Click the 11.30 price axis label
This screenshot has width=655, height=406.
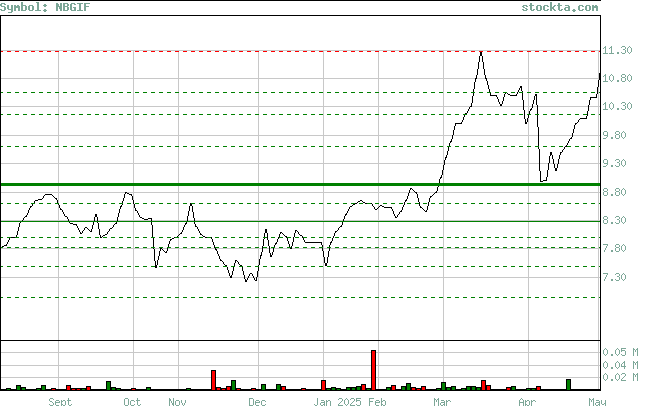[x=617, y=50]
